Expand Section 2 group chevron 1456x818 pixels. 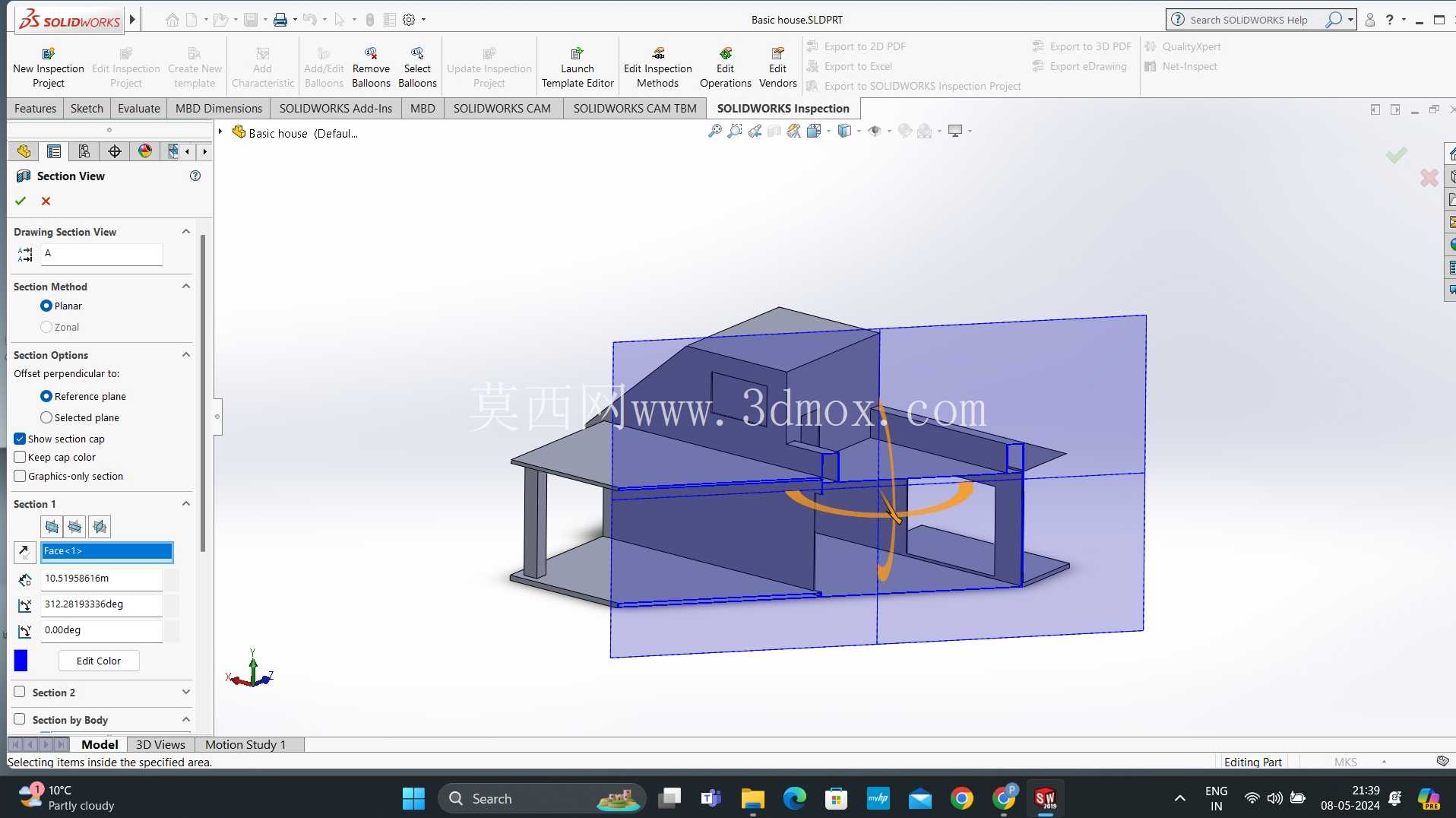(x=185, y=692)
